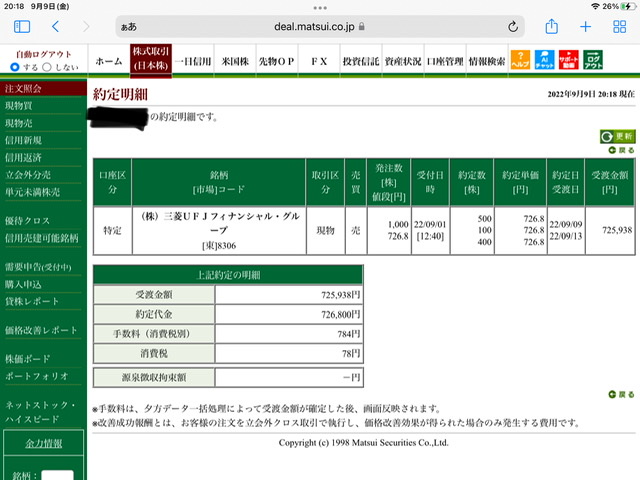
Task: Select ネットストック・ハイスピード in the sidebar
Action: click(x=40, y=412)
